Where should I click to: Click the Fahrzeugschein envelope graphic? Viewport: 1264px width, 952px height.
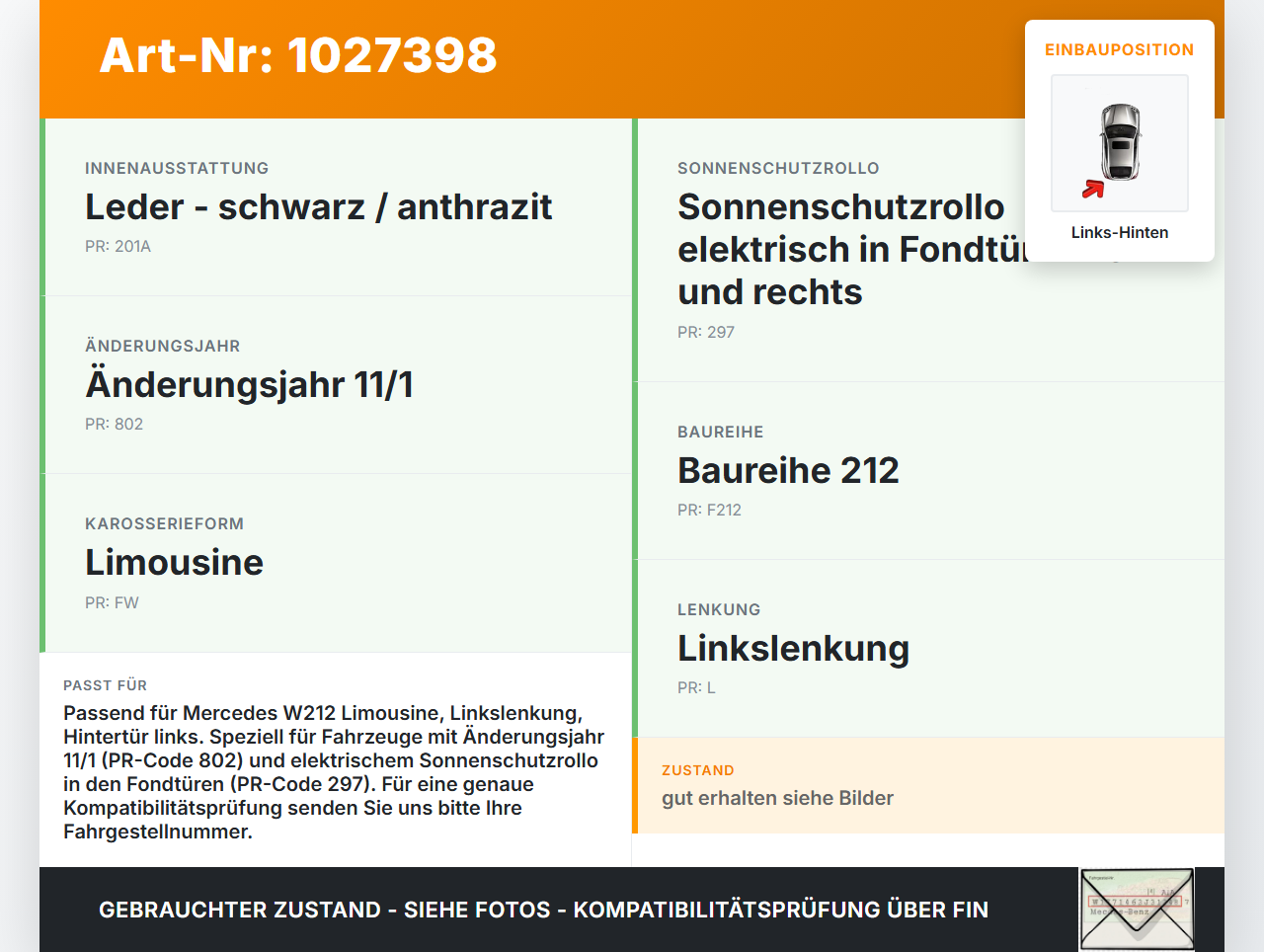pyautogui.click(x=1136, y=909)
